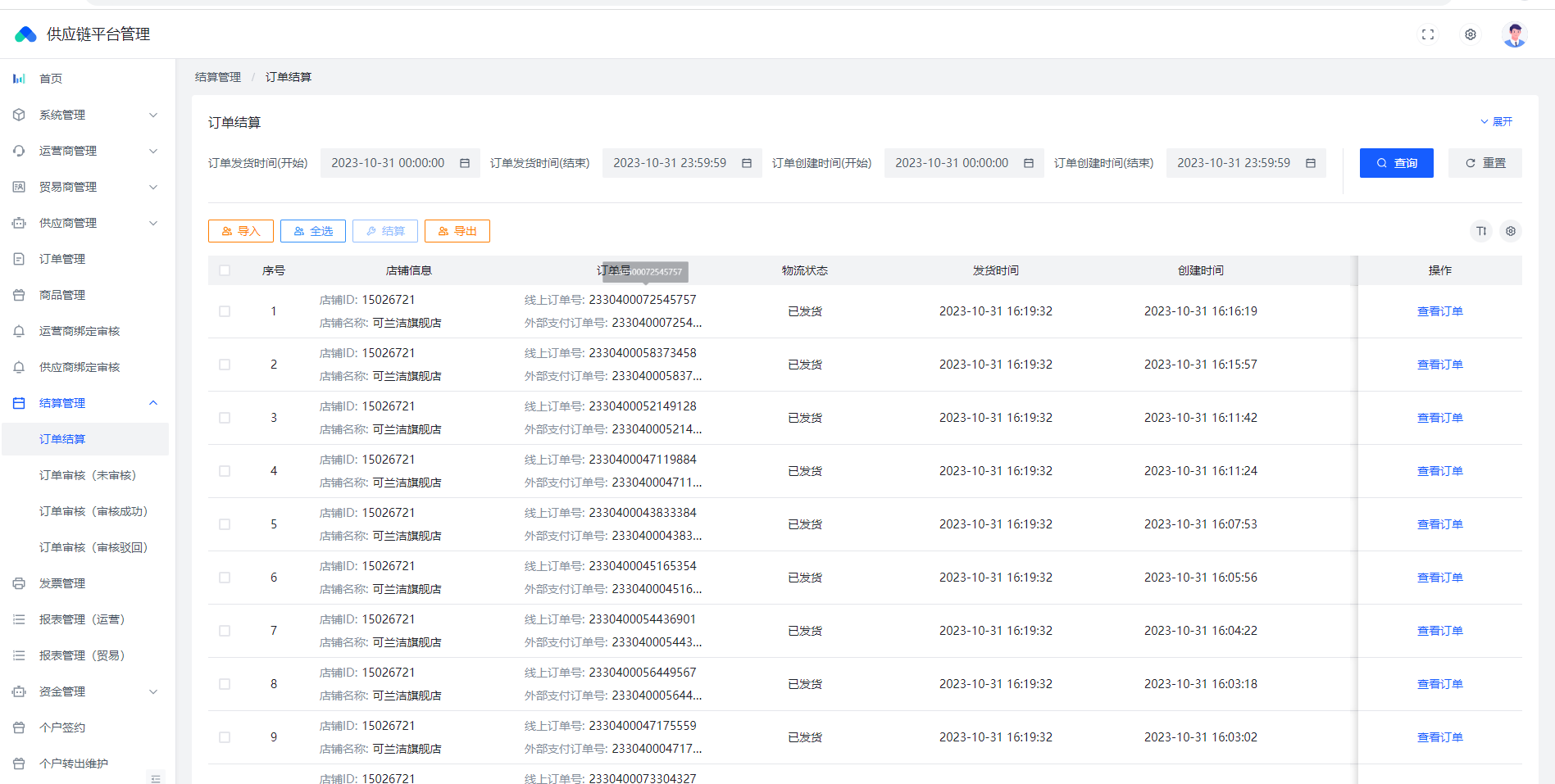1555x784 pixels.
Task: Open the column settings gear above the table
Action: tap(1511, 231)
